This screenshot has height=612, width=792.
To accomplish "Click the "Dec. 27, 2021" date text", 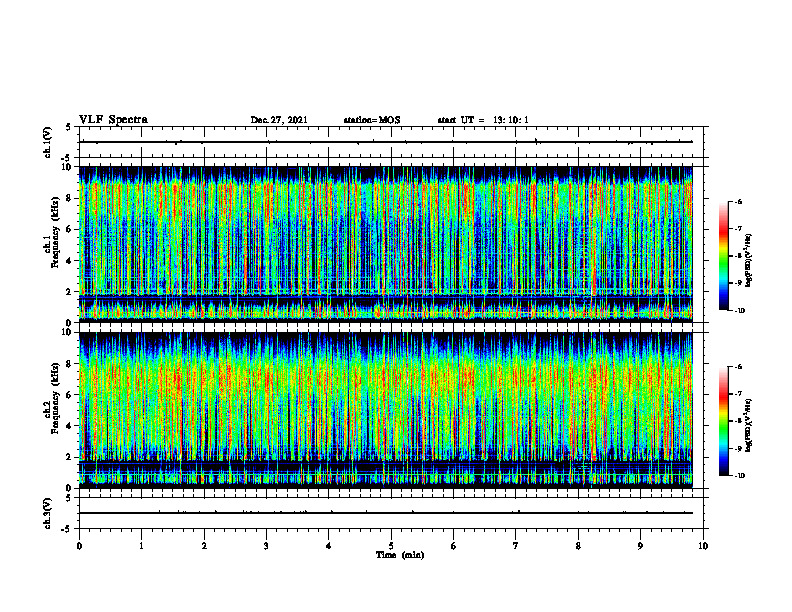I will tap(279, 120).
